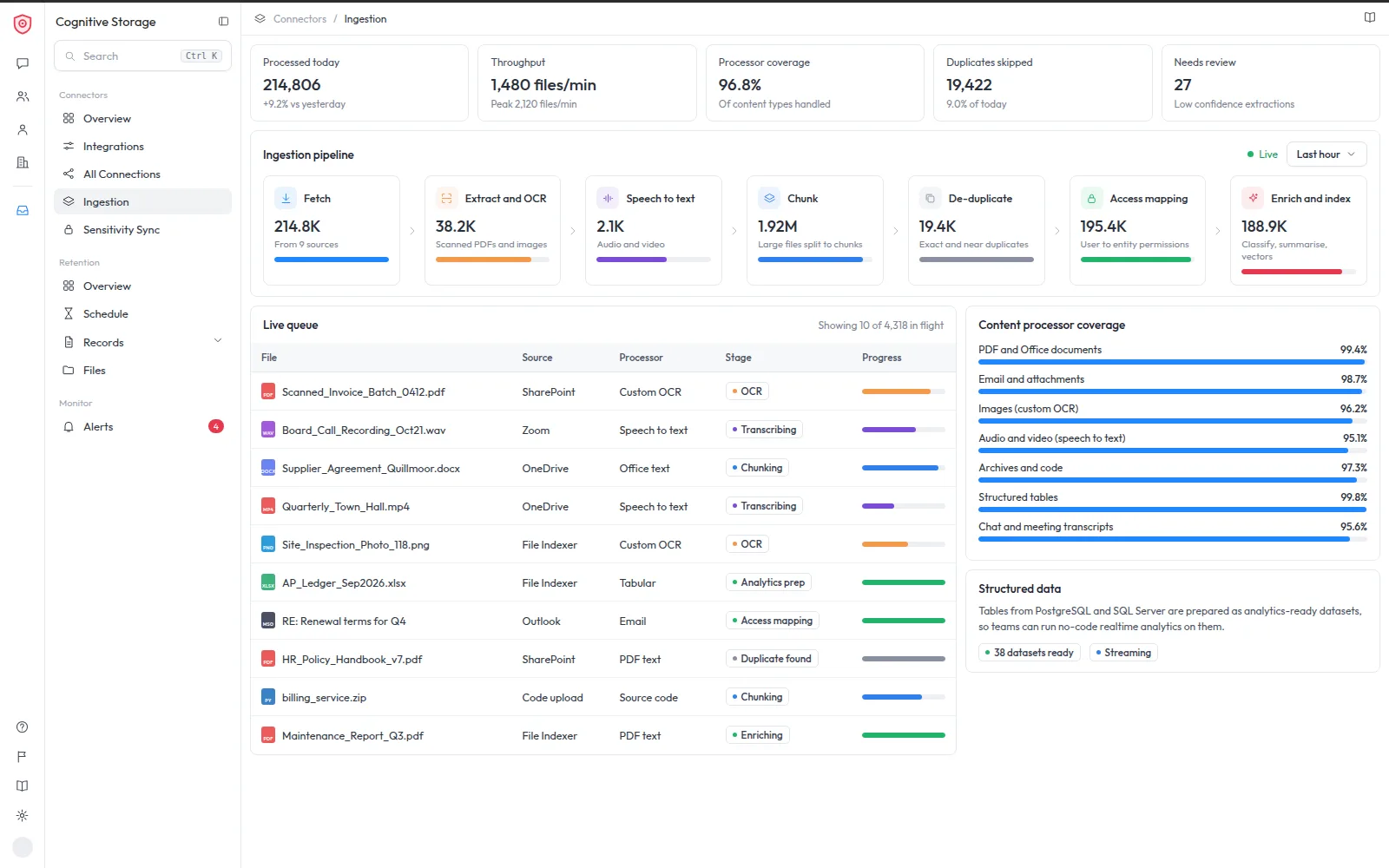The height and width of the screenshot is (868, 1389).
Task: Open the building icon in left rail
Action: pyautogui.click(x=23, y=162)
